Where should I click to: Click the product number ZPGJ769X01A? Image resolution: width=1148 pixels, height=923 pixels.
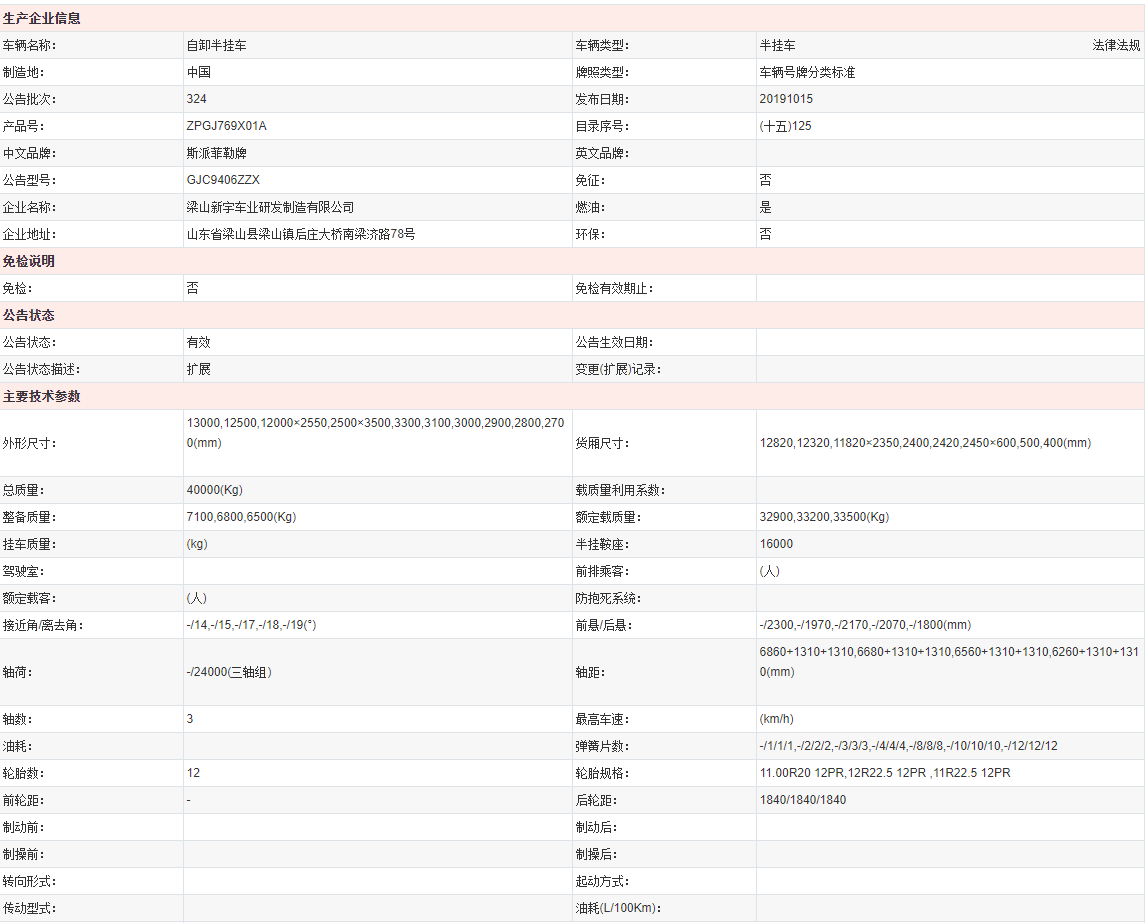(227, 126)
